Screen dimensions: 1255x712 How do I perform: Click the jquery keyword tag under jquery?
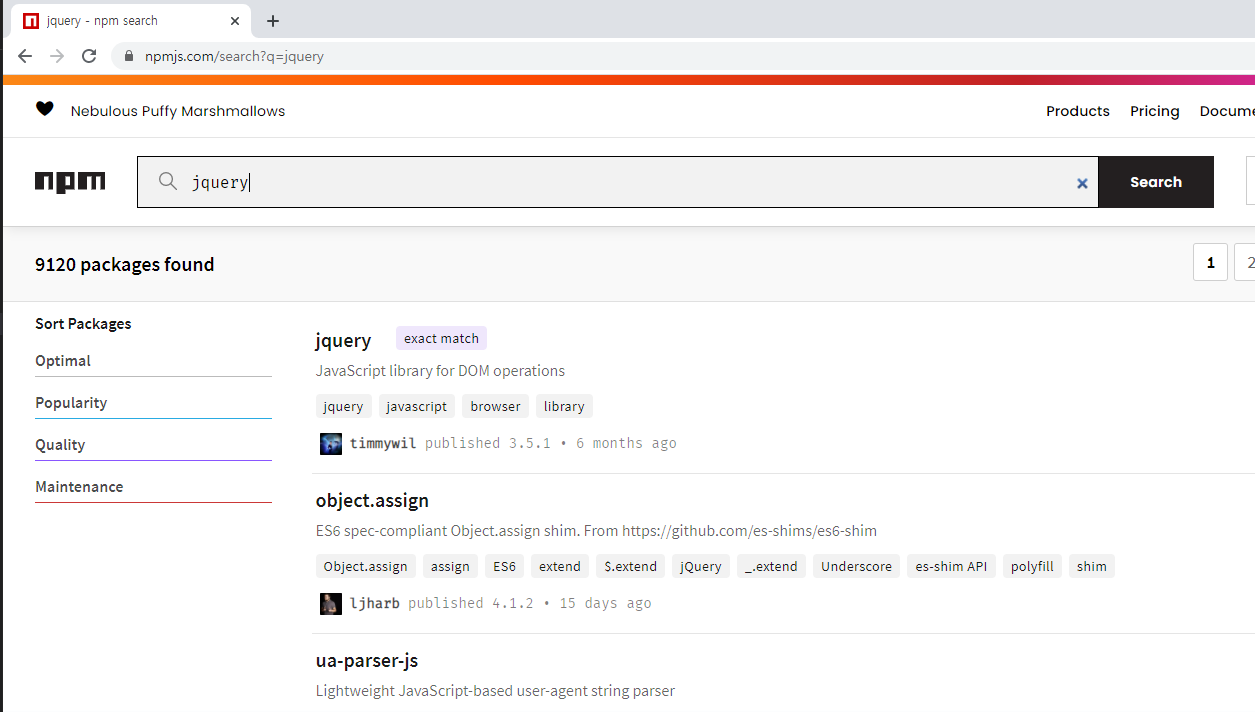pyautogui.click(x=343, y=406)
